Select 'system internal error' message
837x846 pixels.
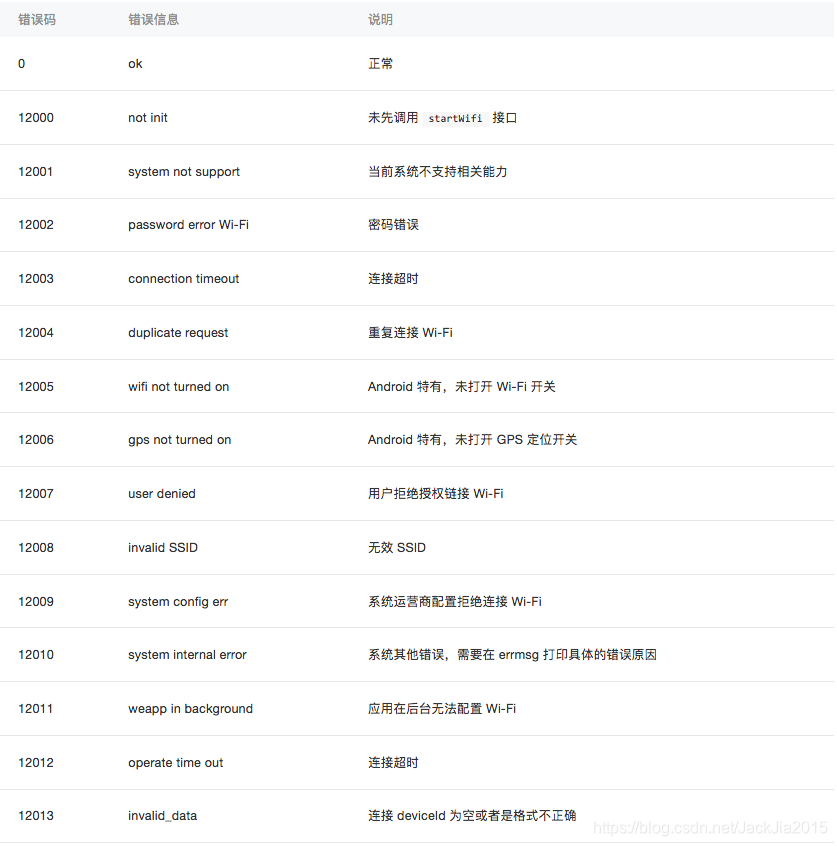tap(187, 654)
